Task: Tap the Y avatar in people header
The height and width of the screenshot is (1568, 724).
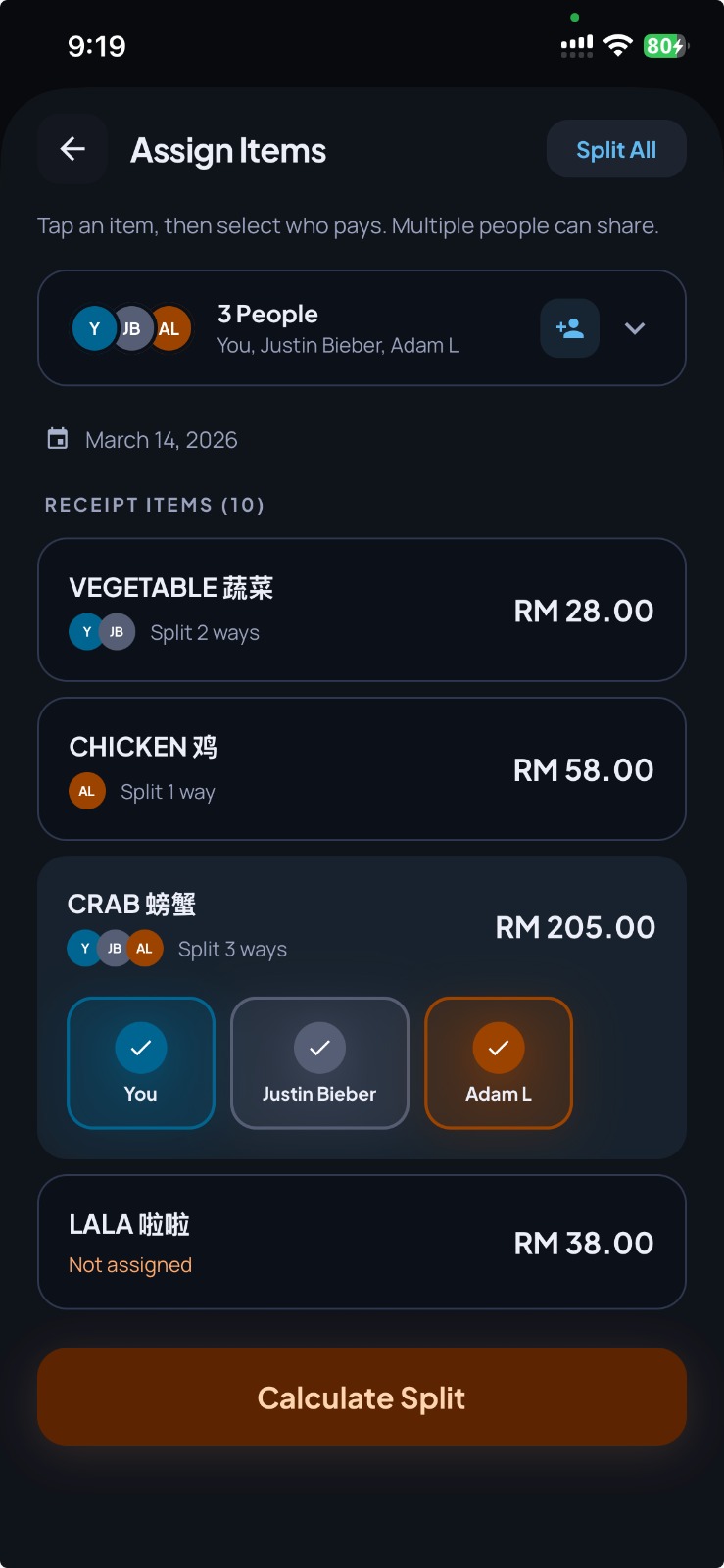Action: [92, 328]
